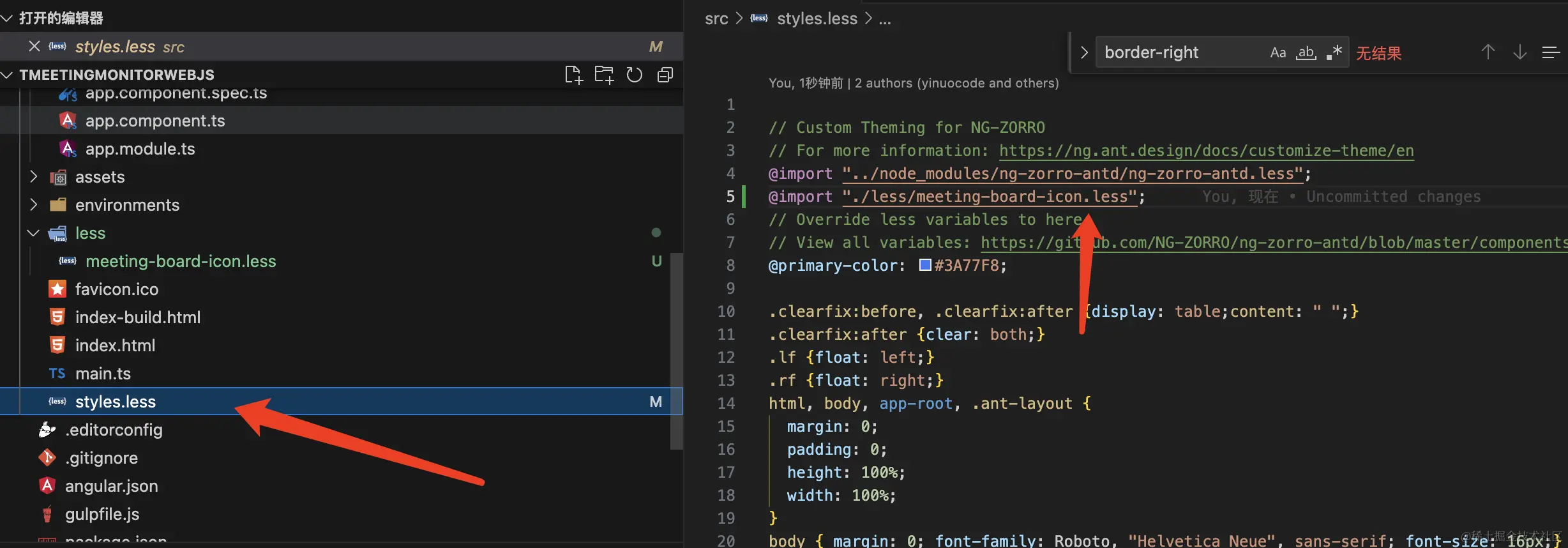Toggle Use Regular Expression in find widget
Viewport: 1568px width, 548px height.
(x=1334, y=52)
